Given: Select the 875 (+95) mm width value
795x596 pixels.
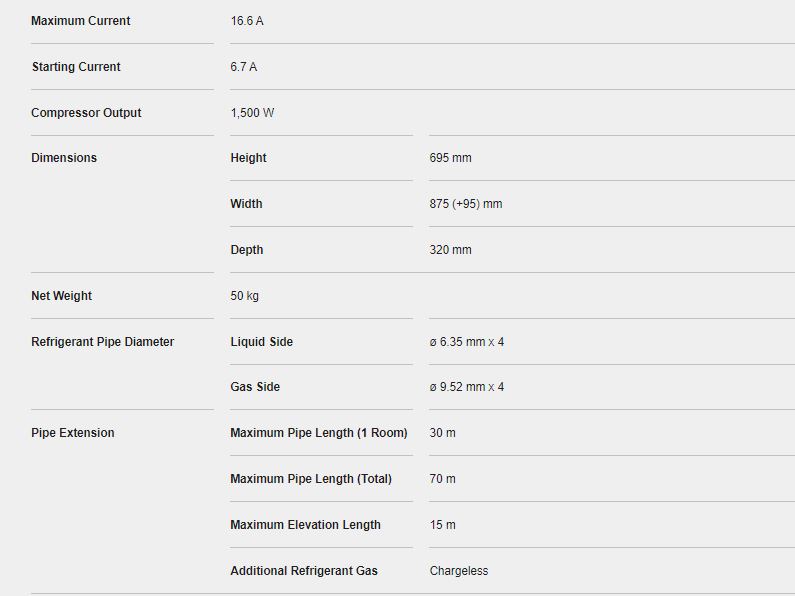Looking at the screenshot, I should (x=466, y=204).
